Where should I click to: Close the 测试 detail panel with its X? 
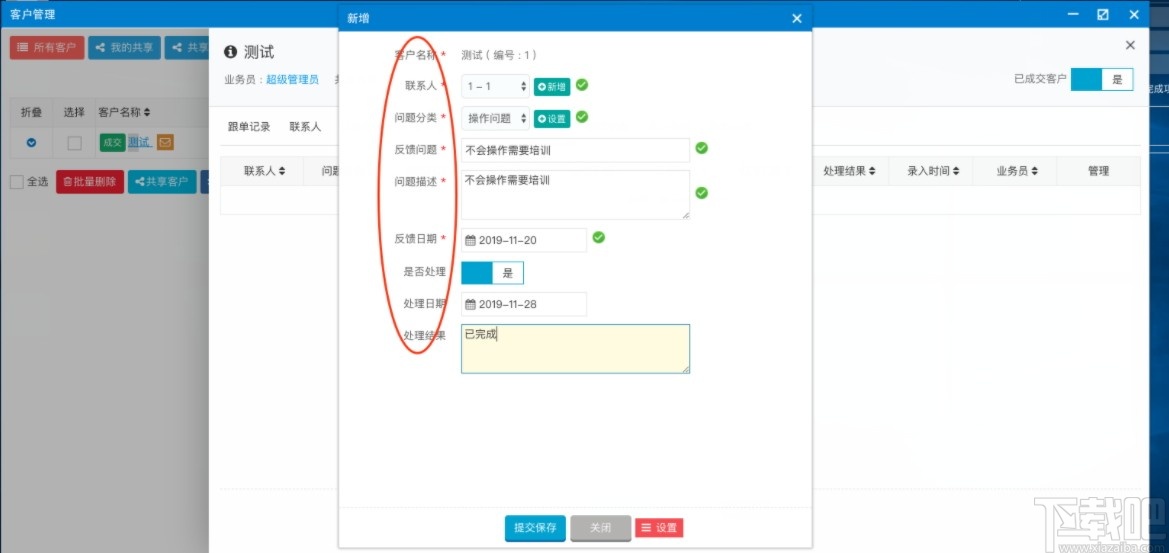tap(1130, 45)
